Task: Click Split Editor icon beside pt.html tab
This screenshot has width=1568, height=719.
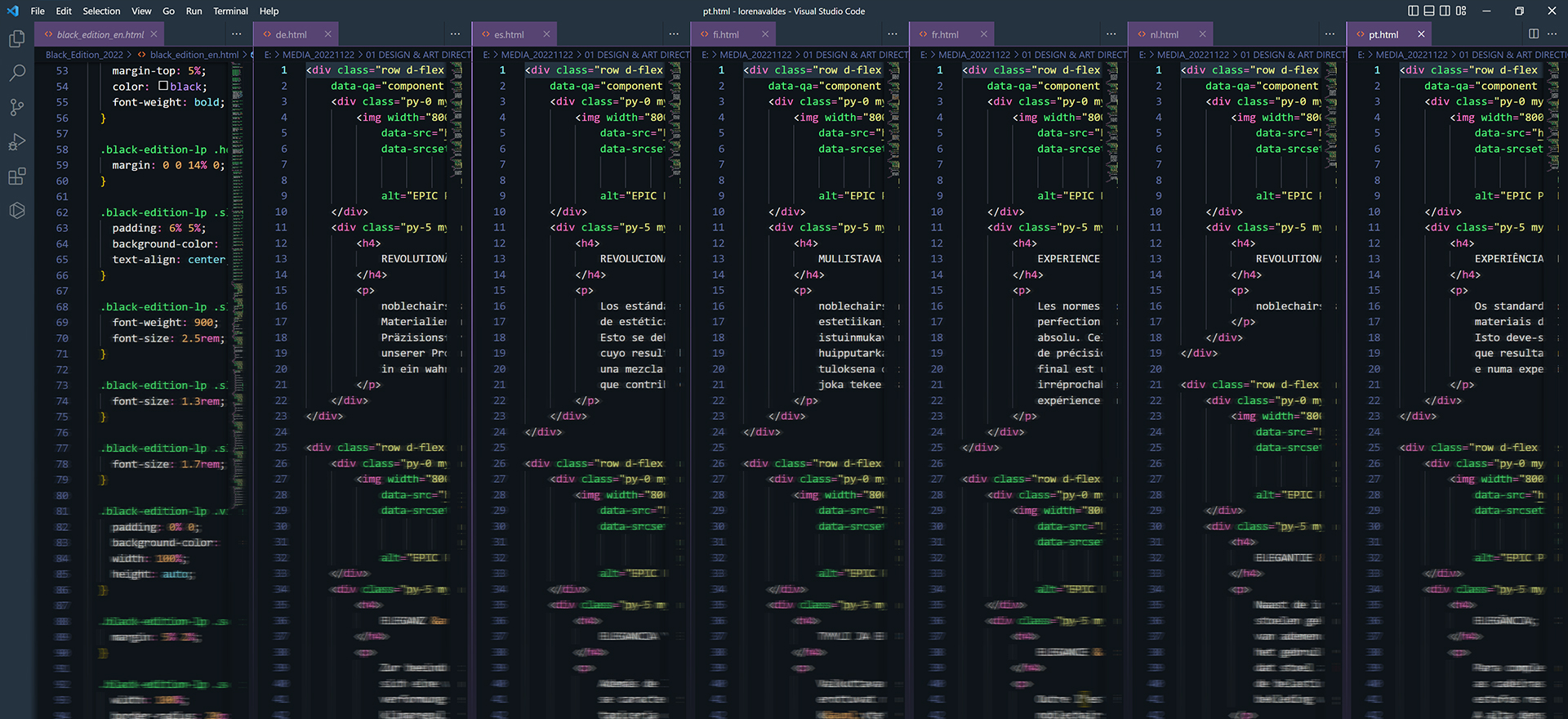Action: [x=1534, y=34]
